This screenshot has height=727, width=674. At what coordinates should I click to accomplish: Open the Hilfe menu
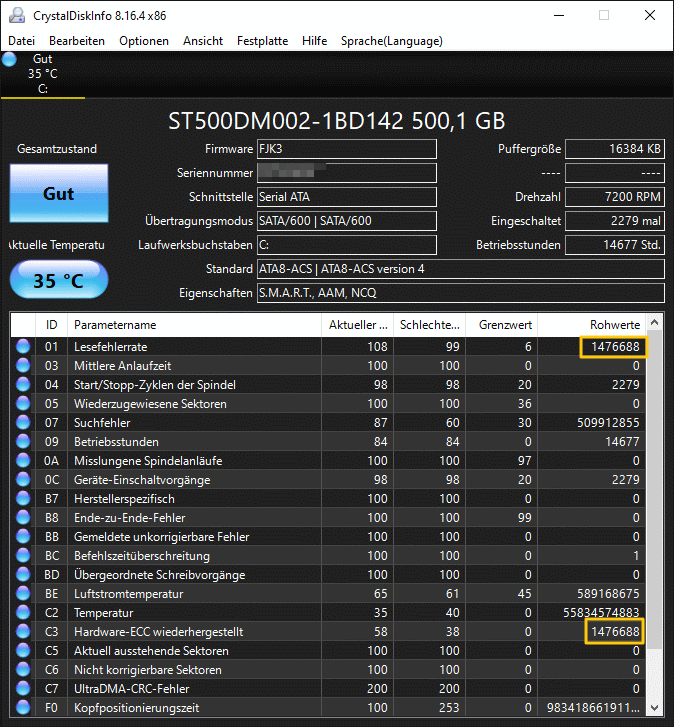(x=314, y=41)
